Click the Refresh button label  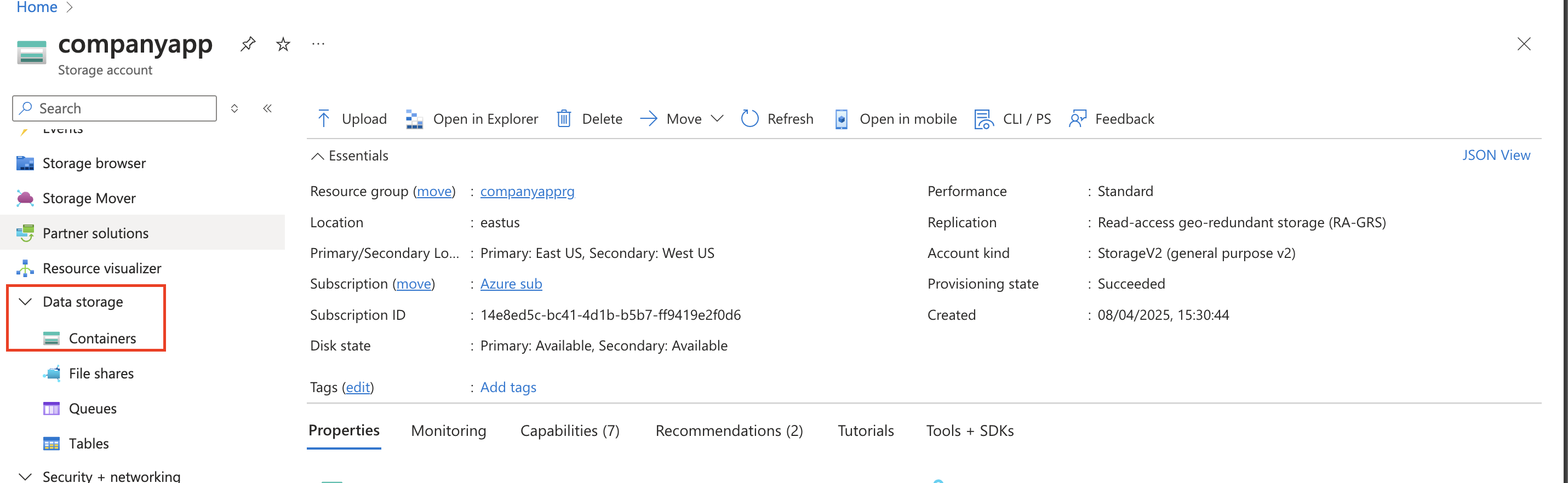click(x=790, y=119)
